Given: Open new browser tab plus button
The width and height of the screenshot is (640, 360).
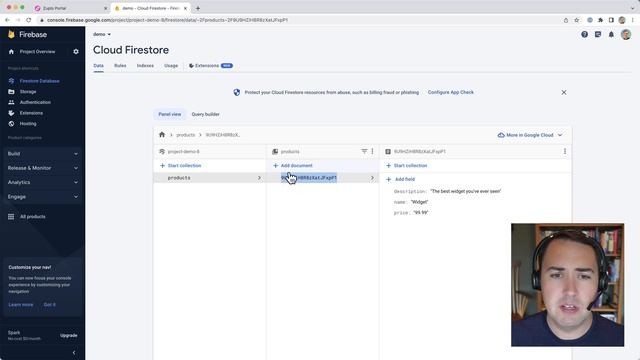Looking at the screenshot, I should (198, 8).
